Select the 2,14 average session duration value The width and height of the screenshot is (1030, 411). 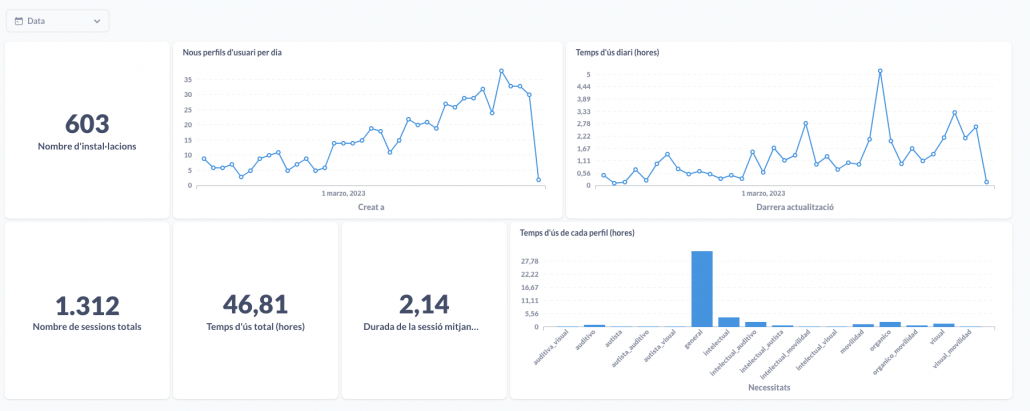pos(424,305)
